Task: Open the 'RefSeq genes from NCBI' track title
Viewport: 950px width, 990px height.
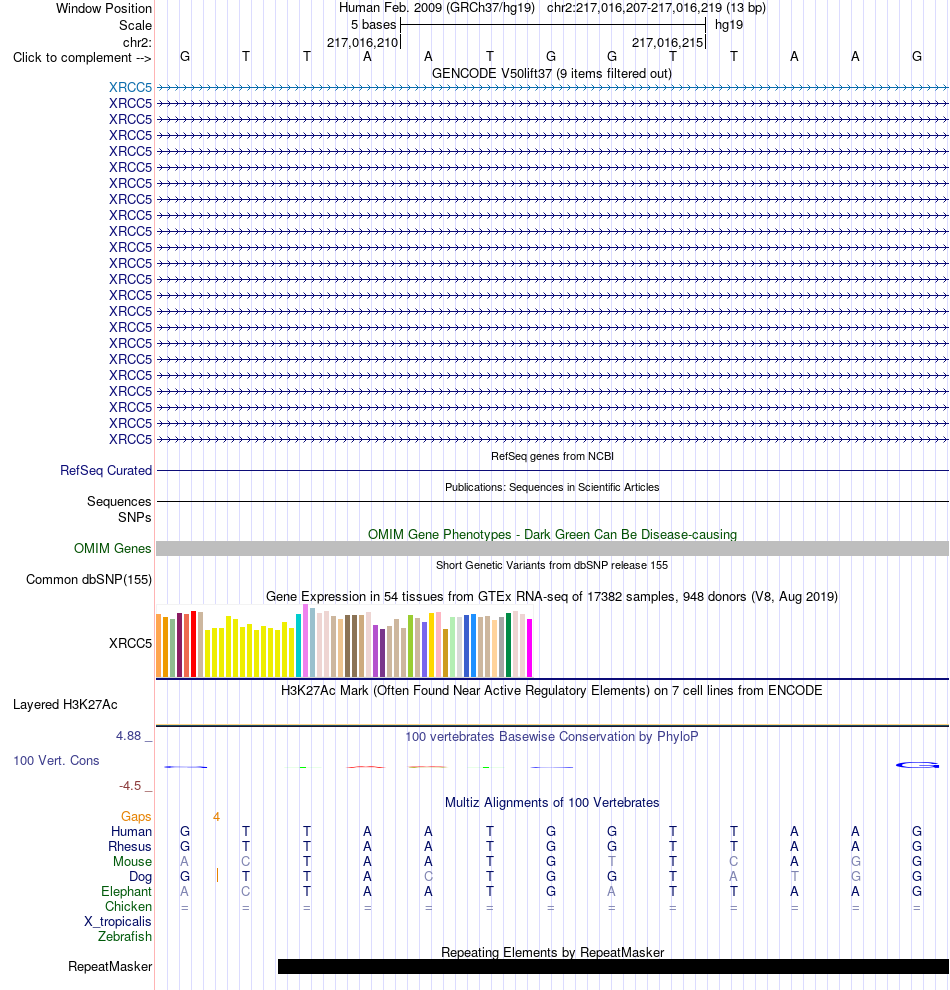Action: pyautogui.click(x=552, y=456)
